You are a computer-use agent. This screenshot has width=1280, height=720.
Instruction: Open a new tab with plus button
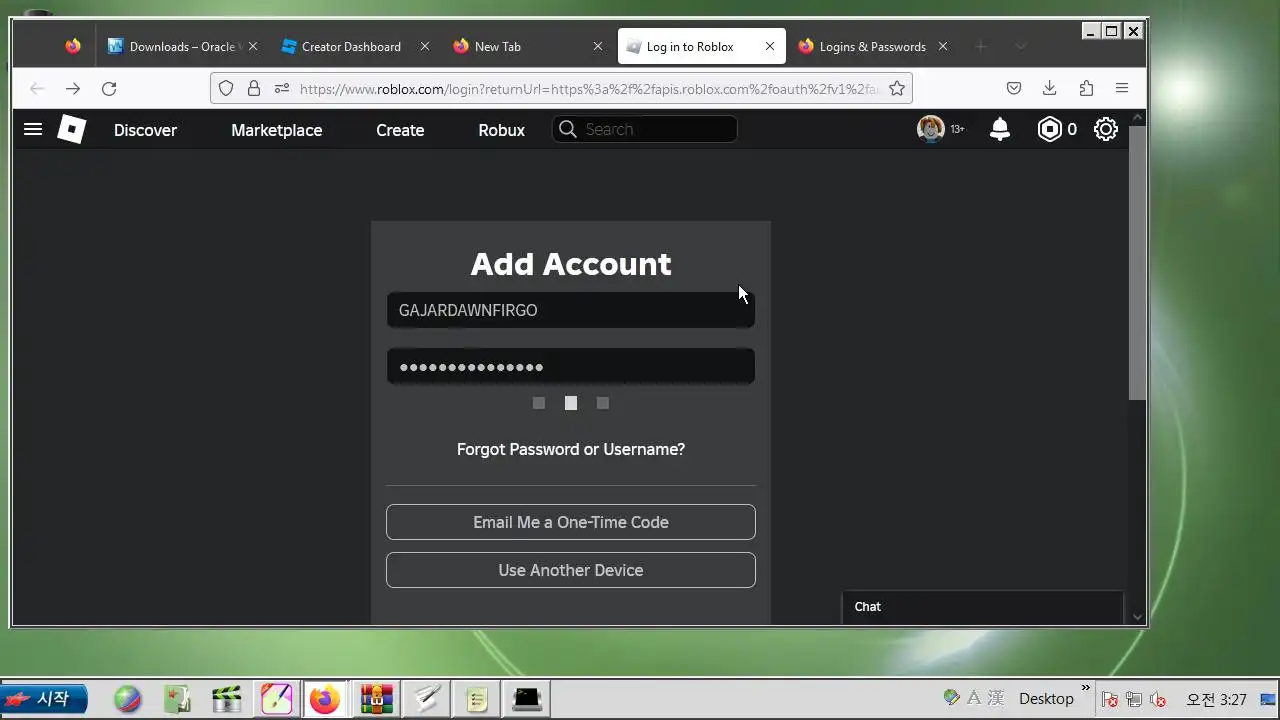[981, 46]
